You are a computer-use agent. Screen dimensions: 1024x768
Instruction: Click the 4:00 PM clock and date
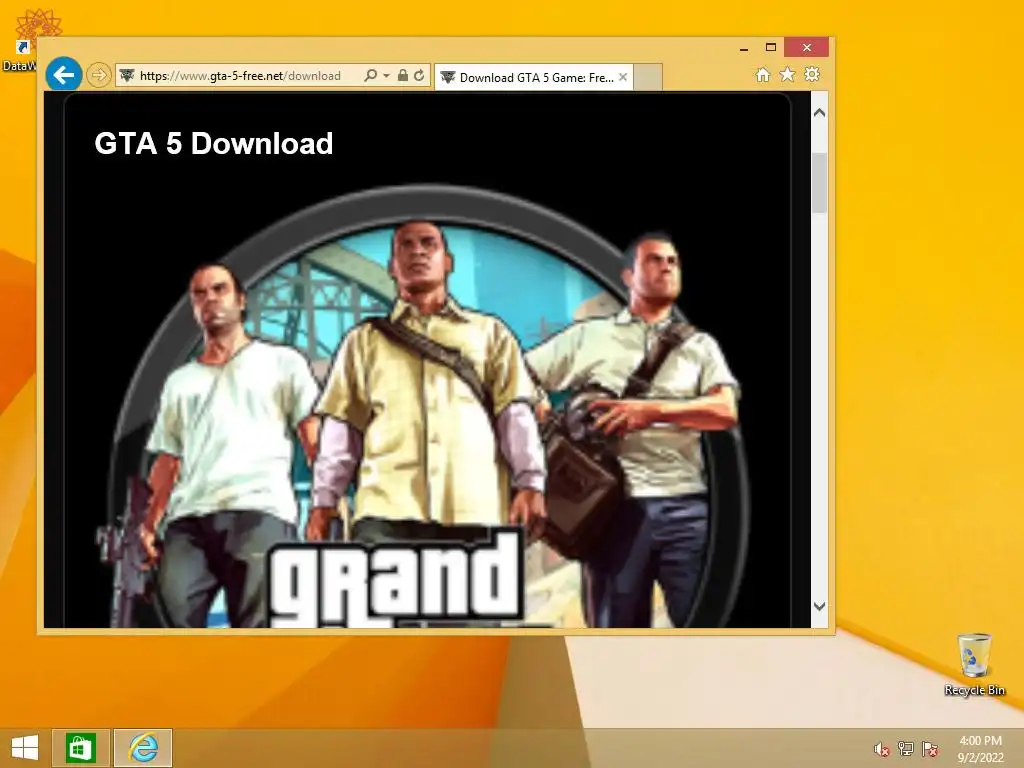(980, 749)
